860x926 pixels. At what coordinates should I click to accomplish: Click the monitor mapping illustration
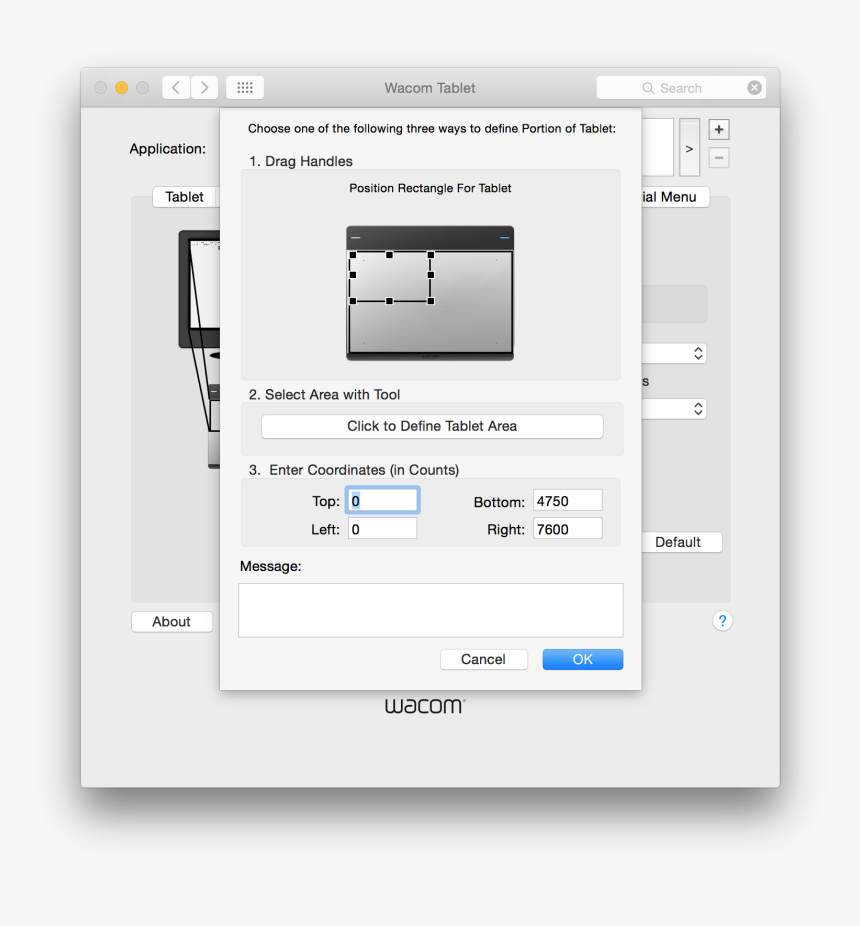[x=199, y=348]
